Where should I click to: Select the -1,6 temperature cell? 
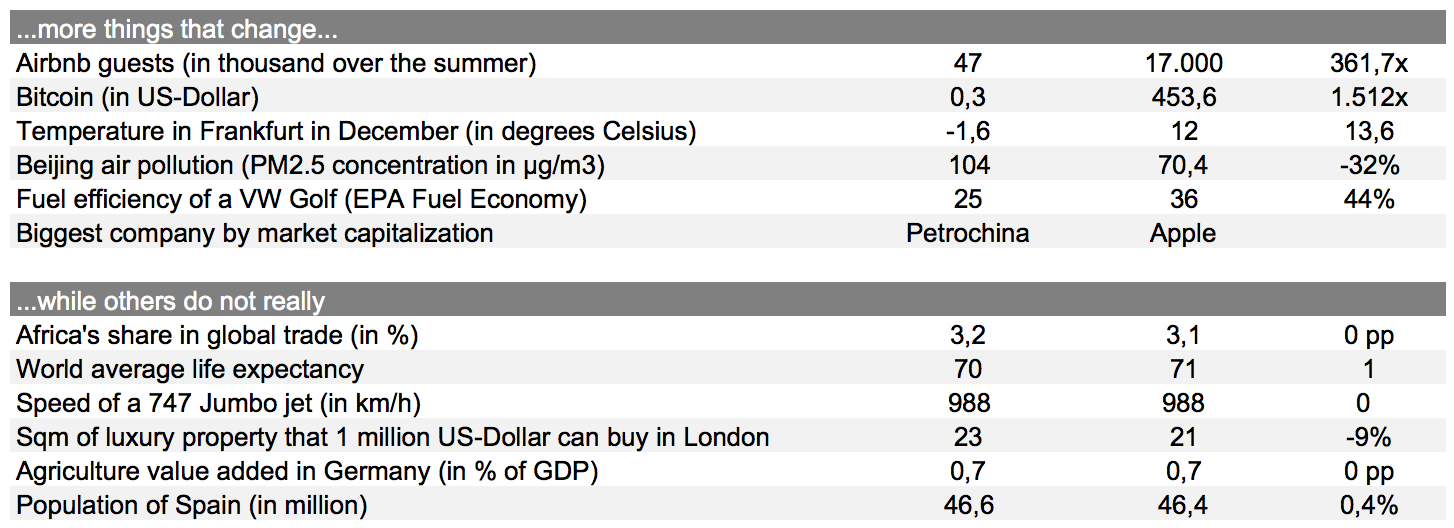click(968, 132)
